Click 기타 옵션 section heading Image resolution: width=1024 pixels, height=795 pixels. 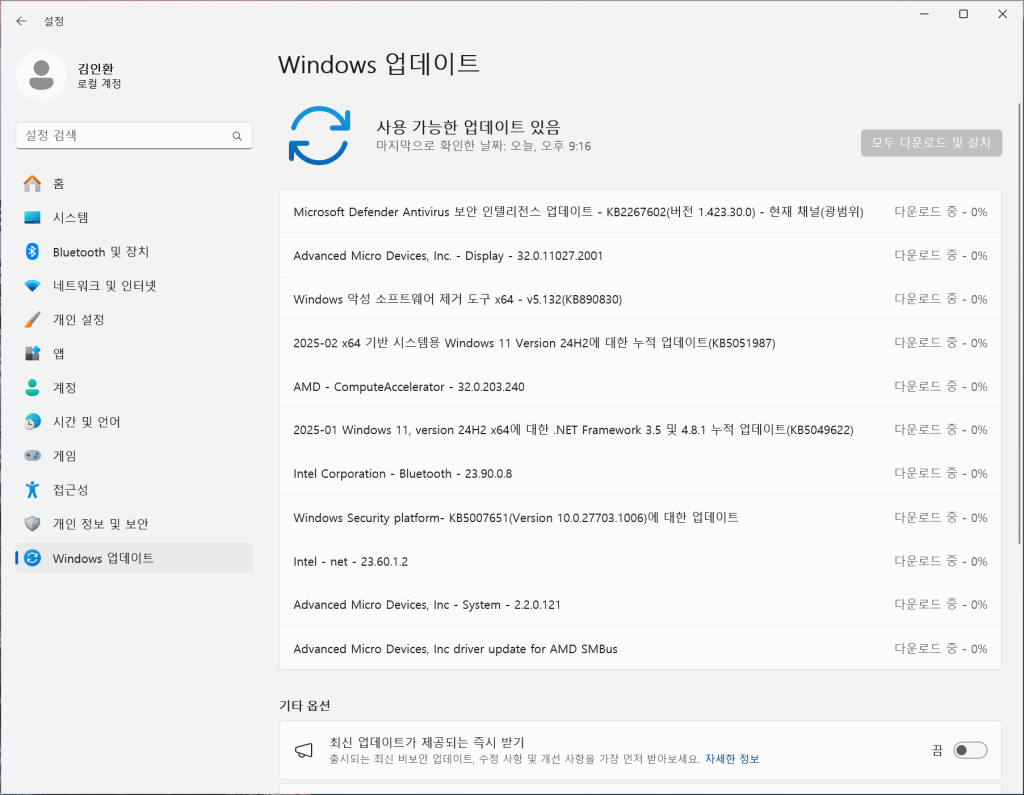[305, 706]
